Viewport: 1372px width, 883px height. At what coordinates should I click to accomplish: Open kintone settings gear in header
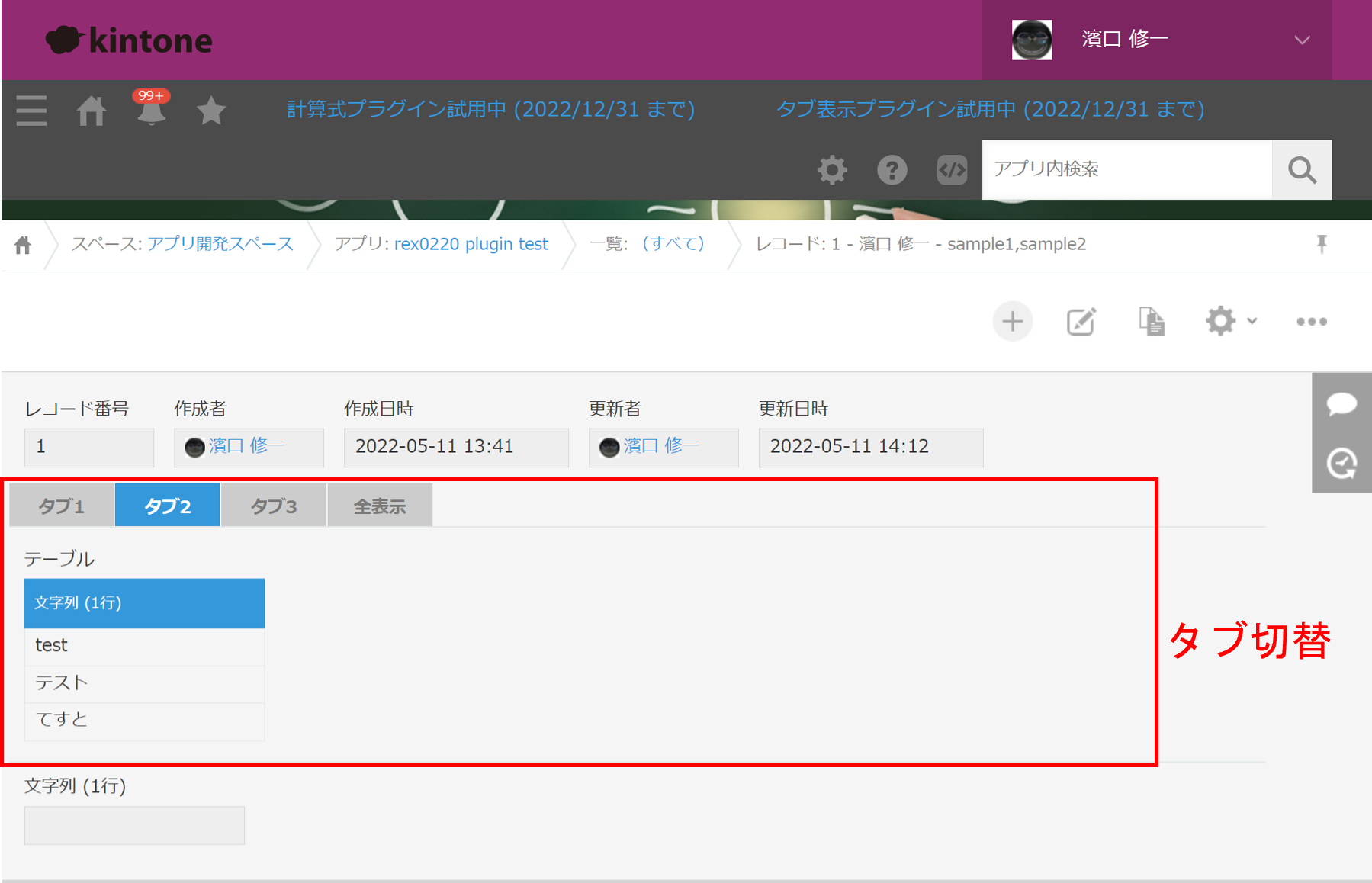click(832, 169)
